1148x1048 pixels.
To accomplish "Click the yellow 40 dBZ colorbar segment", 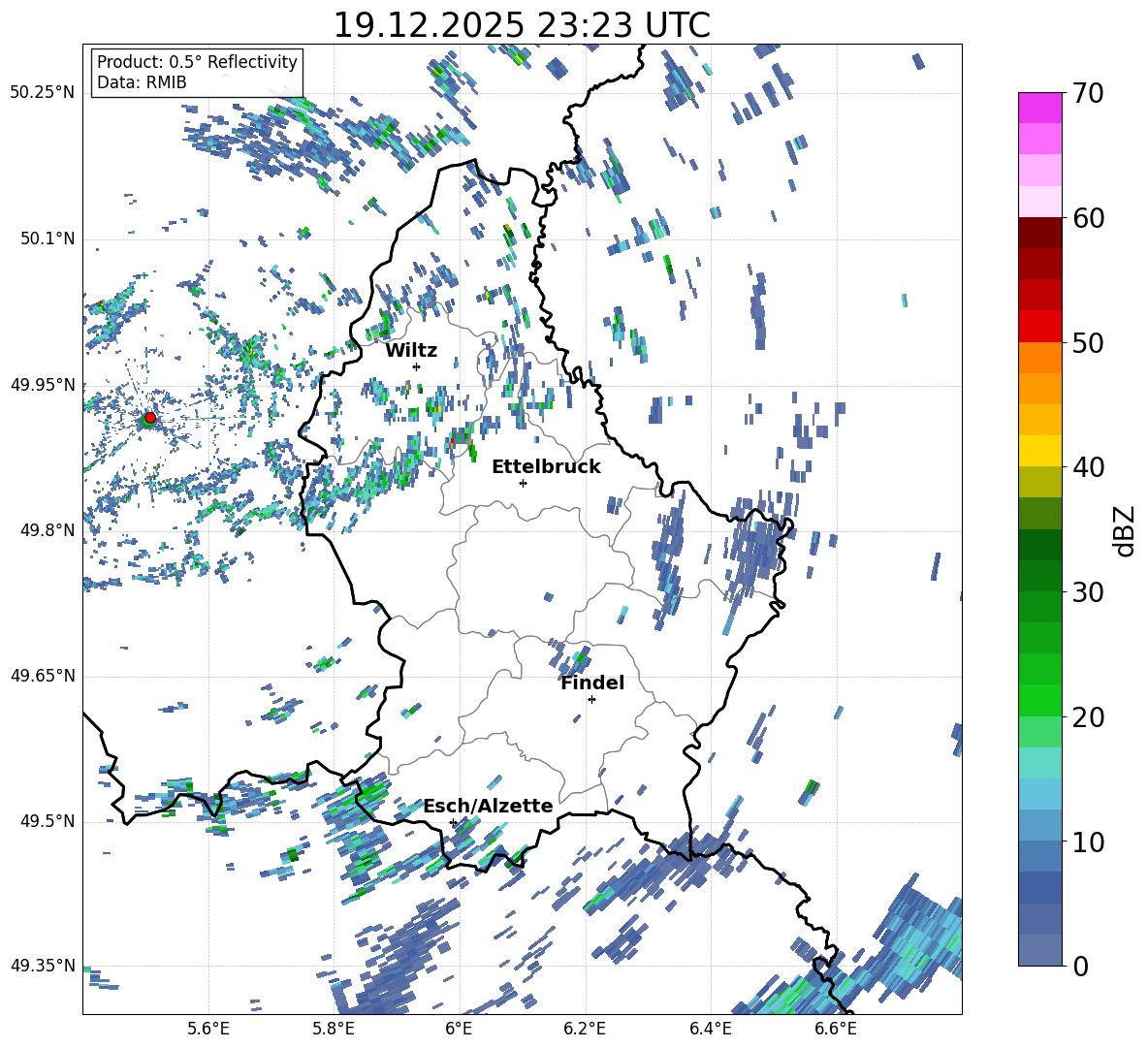I will click(1039, 451).
